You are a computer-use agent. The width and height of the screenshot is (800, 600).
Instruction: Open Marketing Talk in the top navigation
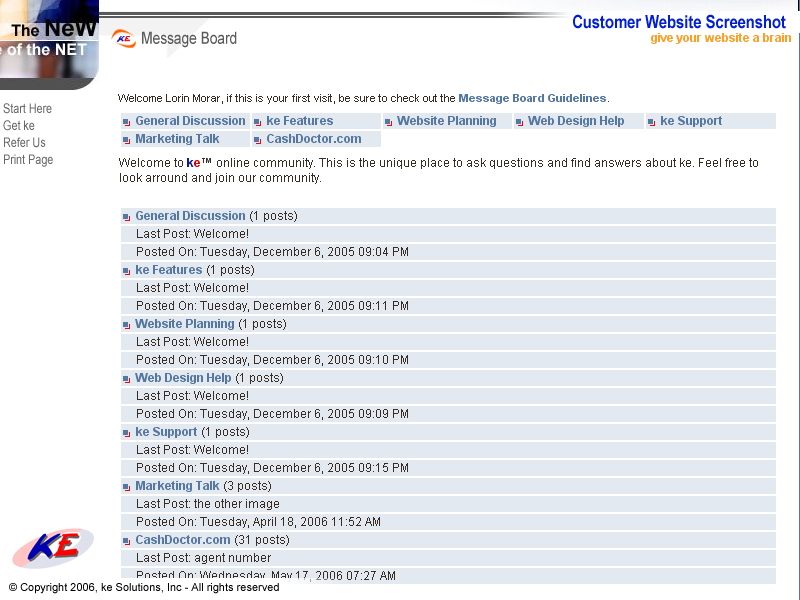coord(177,139)
